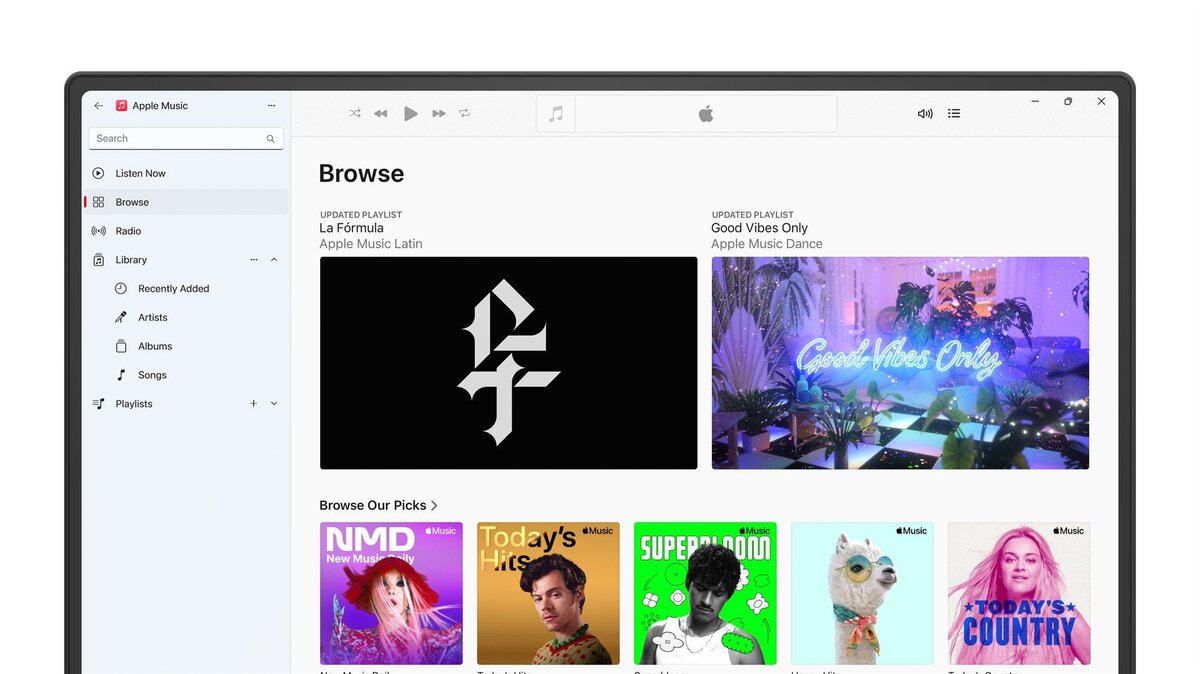Focus the Search field
The height and width of the screenshot is (674, 1200).
(x=186, y=138)
